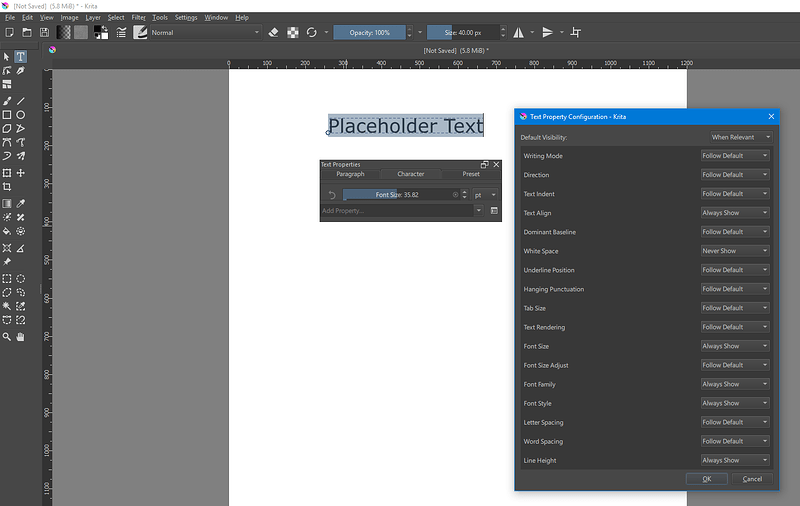Float the Text Properties docker
Viewport: 800px width, 506px height.
[484, 164]
